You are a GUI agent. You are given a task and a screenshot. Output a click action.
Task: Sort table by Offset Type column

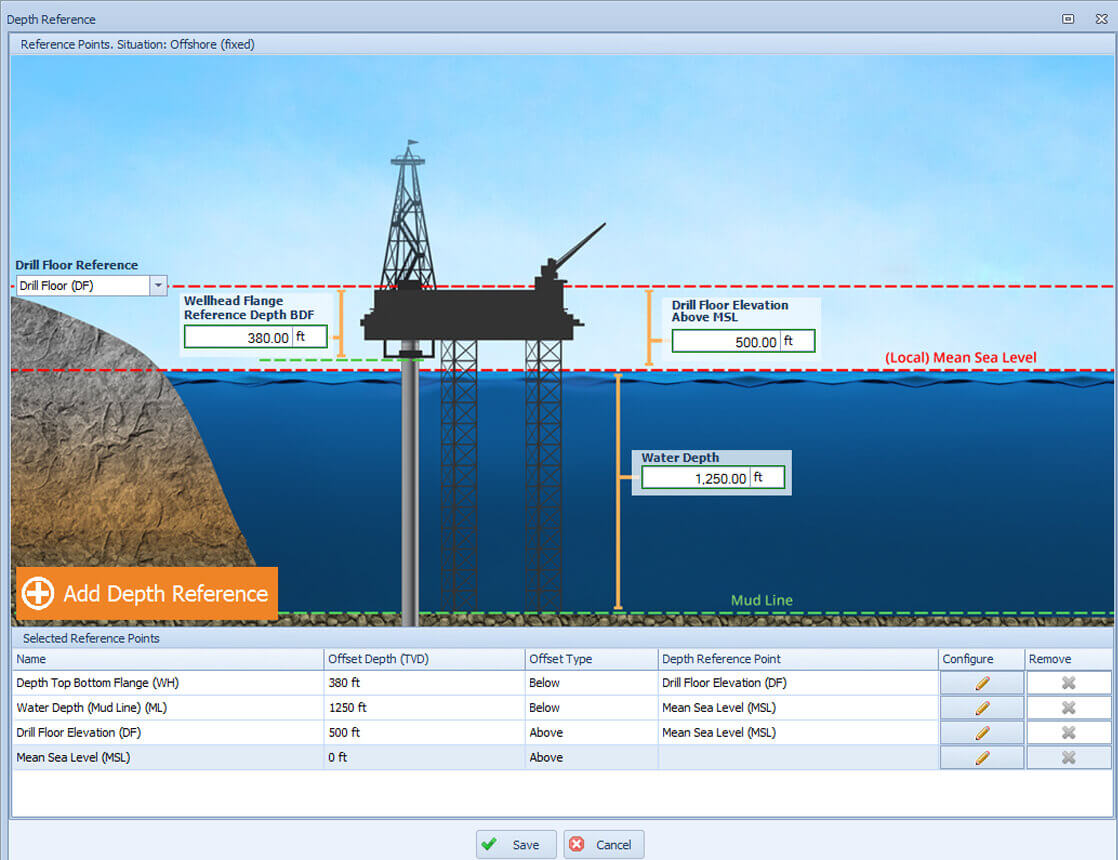590,659
